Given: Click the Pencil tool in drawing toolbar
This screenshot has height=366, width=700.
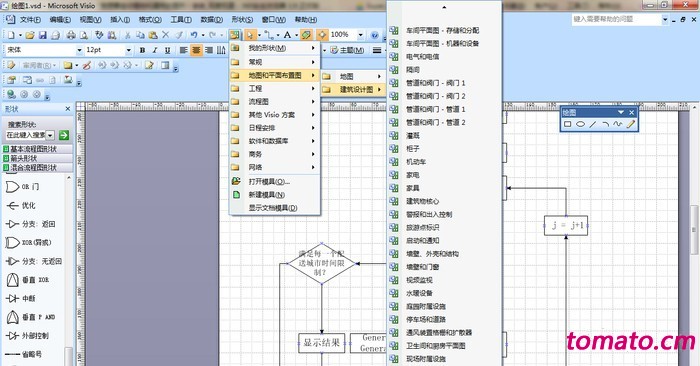Looking at the screenshot, I should click(630, 124).
